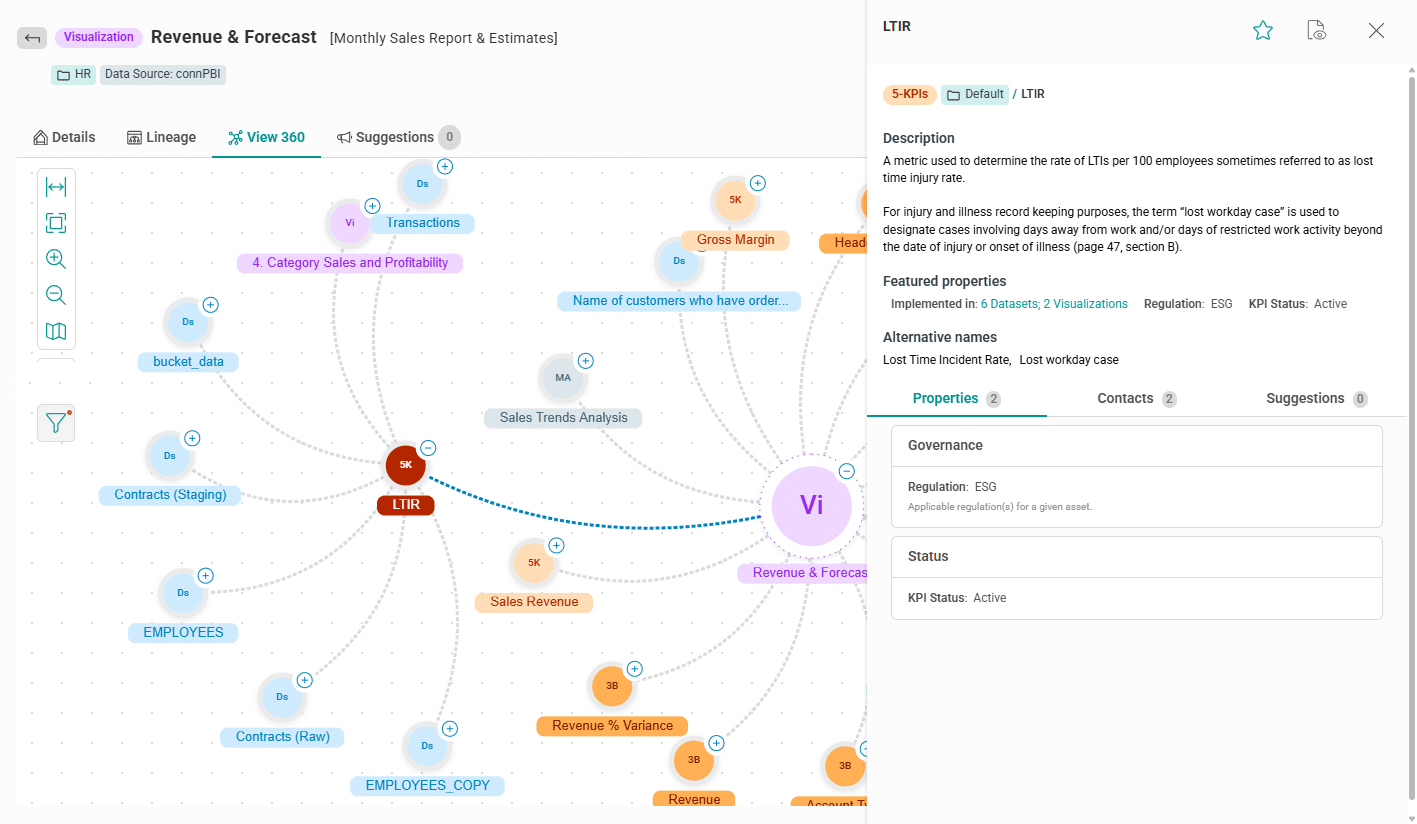Open the map legend icon below the zoom tools
The height and width of the screenshot is (824, 1417).
(56, 330)
